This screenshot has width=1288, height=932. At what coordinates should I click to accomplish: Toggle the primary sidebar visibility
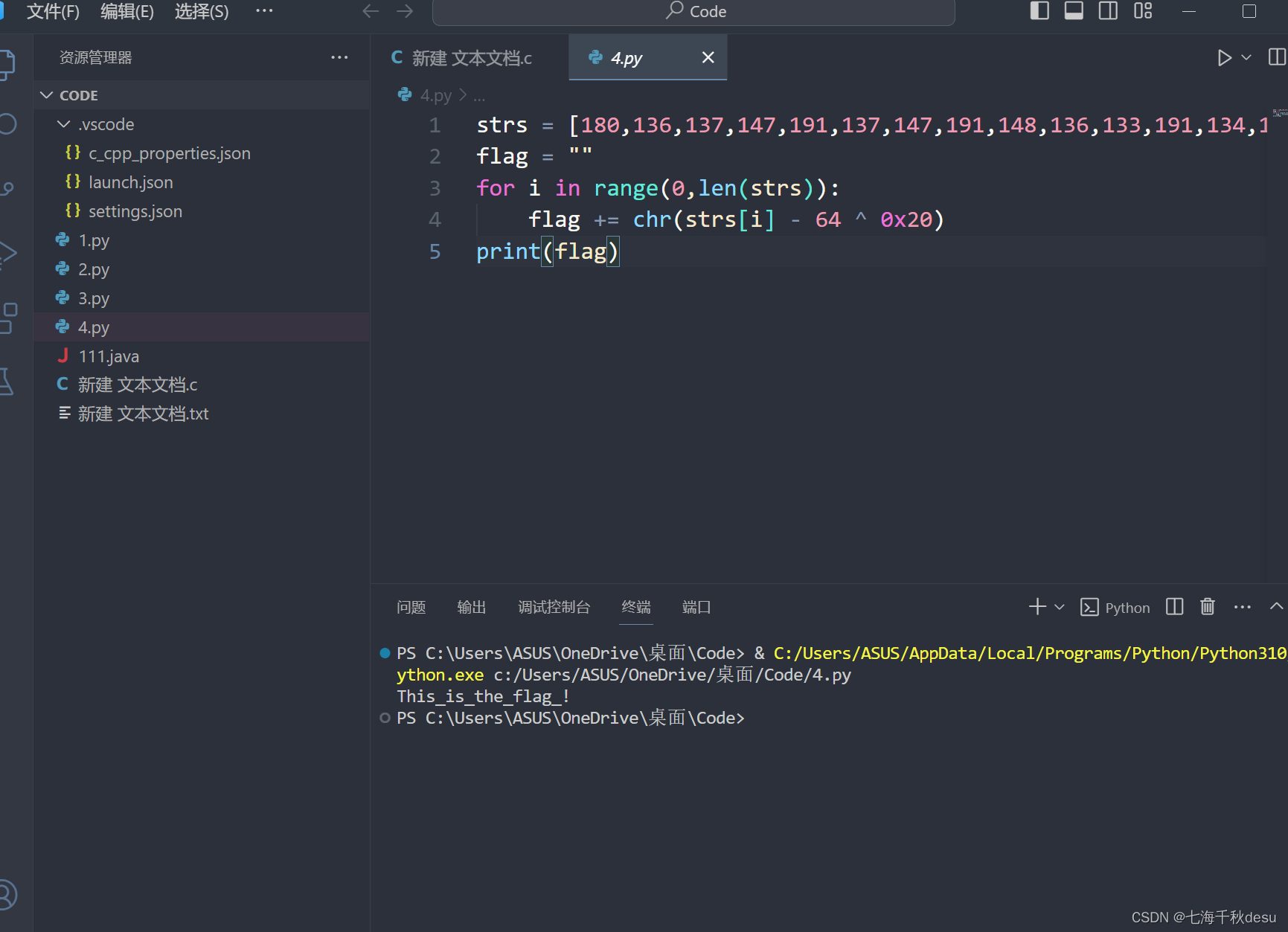tap(1039, 11)
